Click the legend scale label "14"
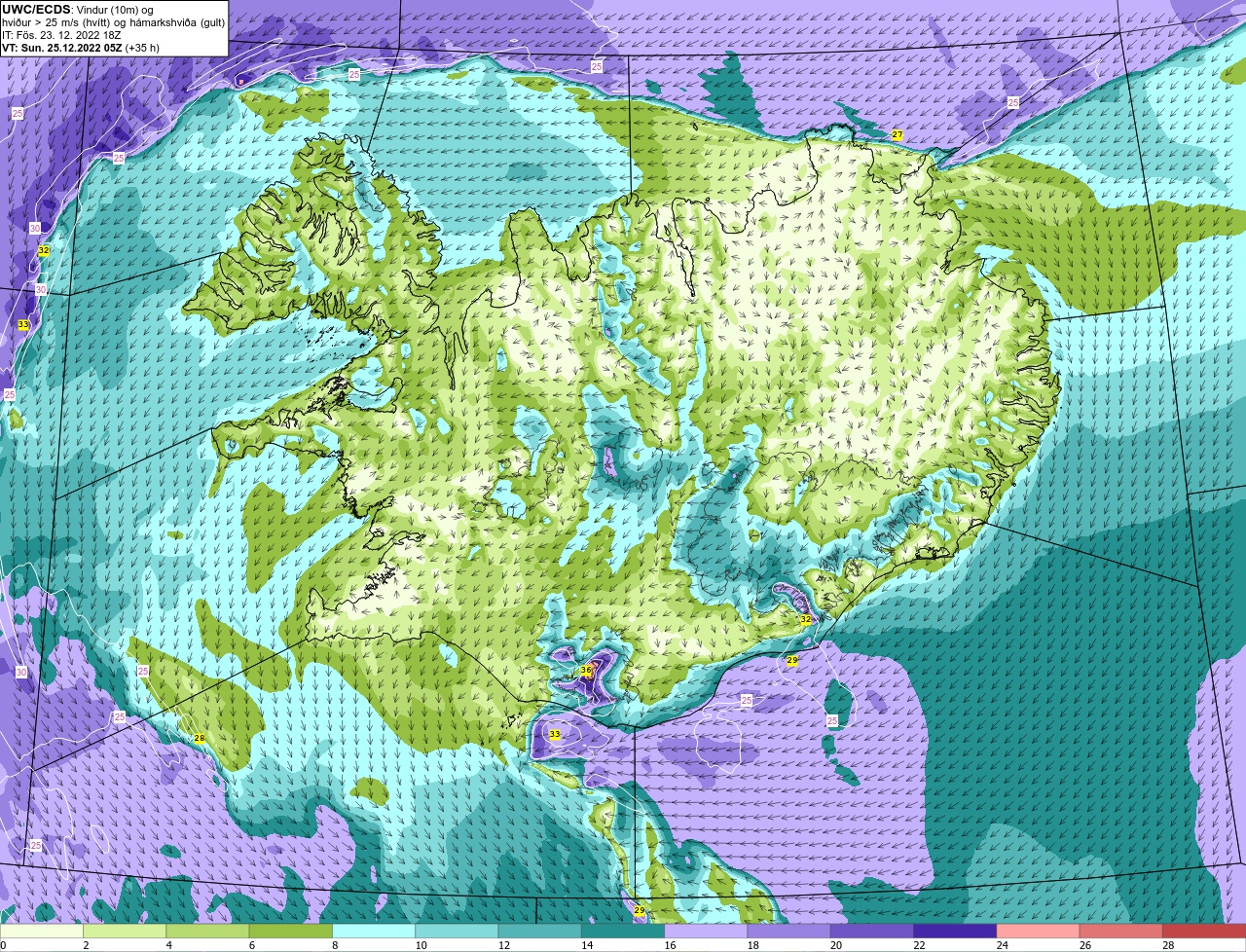The image size is (1246, 952). [x=587, y=945]
